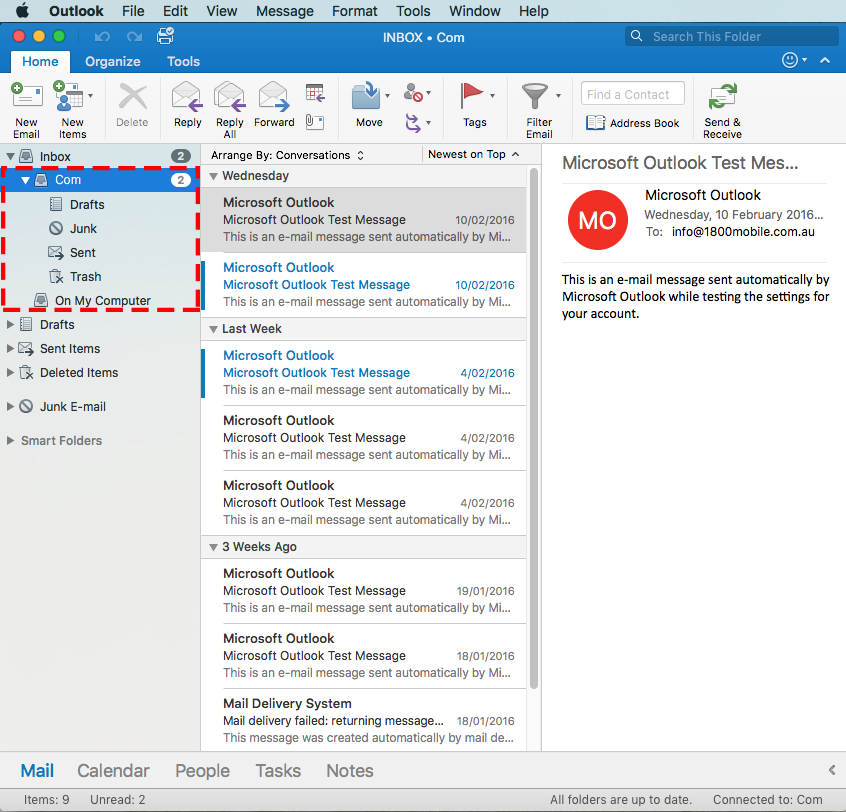846x812 pixels.
Task: Open the Apple menu
Action: [23, 11]
